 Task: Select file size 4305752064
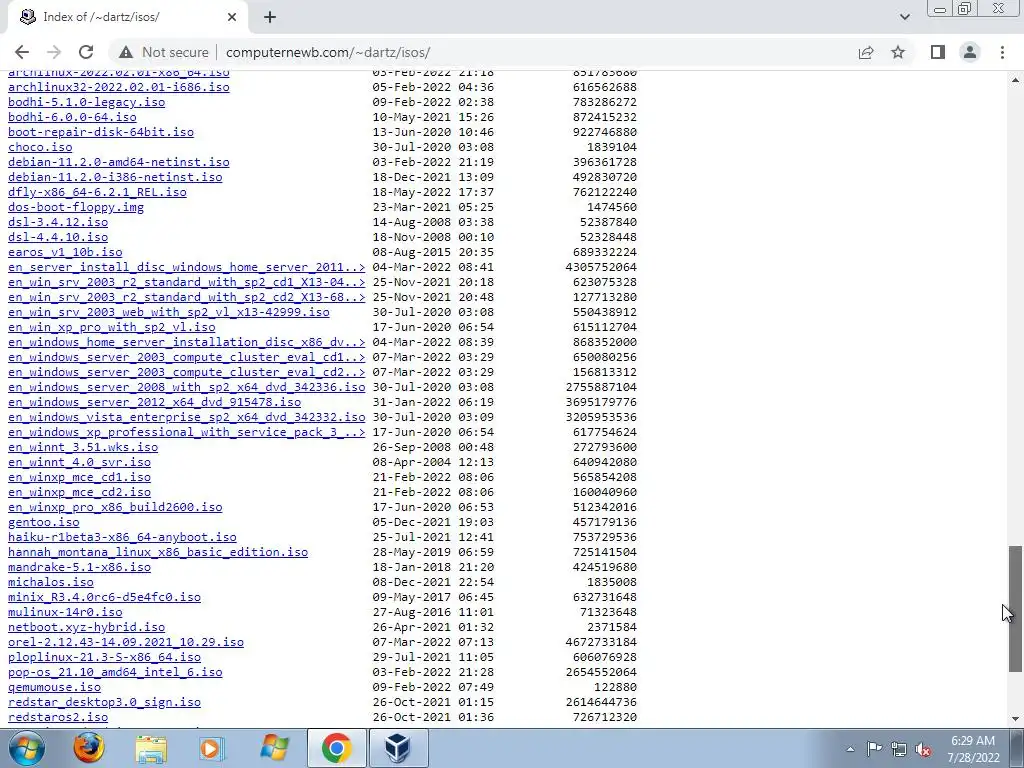pos(601,267)
